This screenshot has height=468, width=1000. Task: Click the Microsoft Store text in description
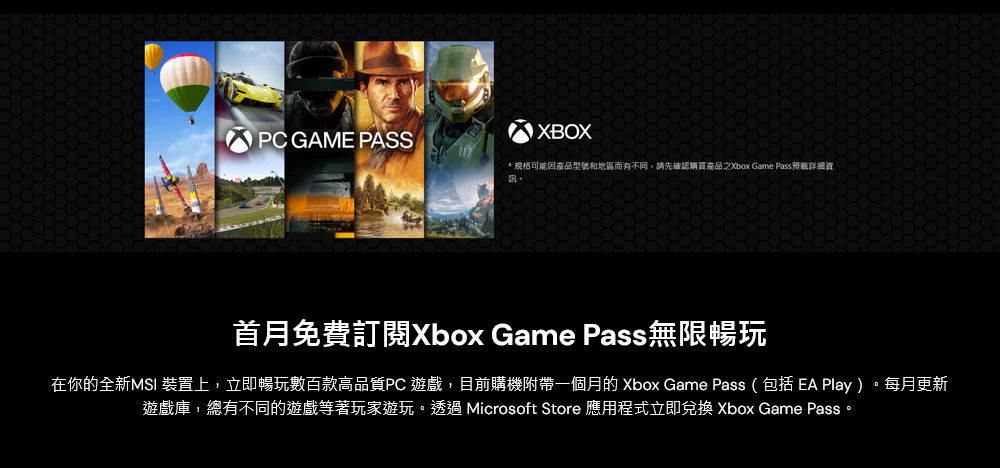(x=523, y=408)
